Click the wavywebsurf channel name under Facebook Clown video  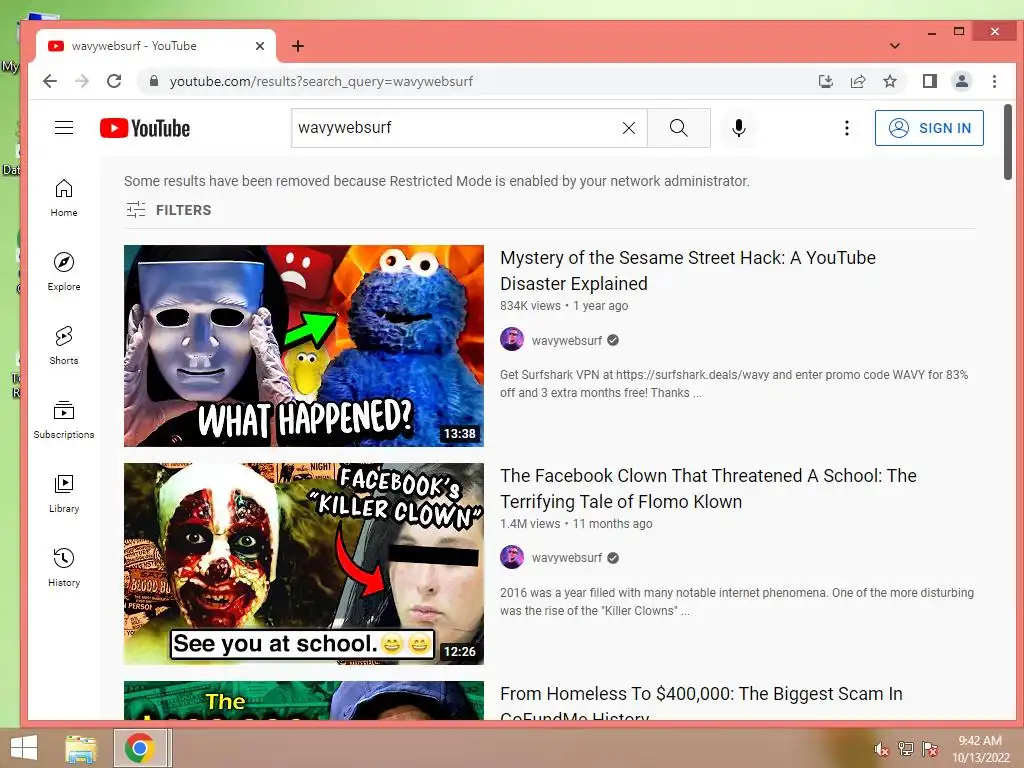(567, 558)
